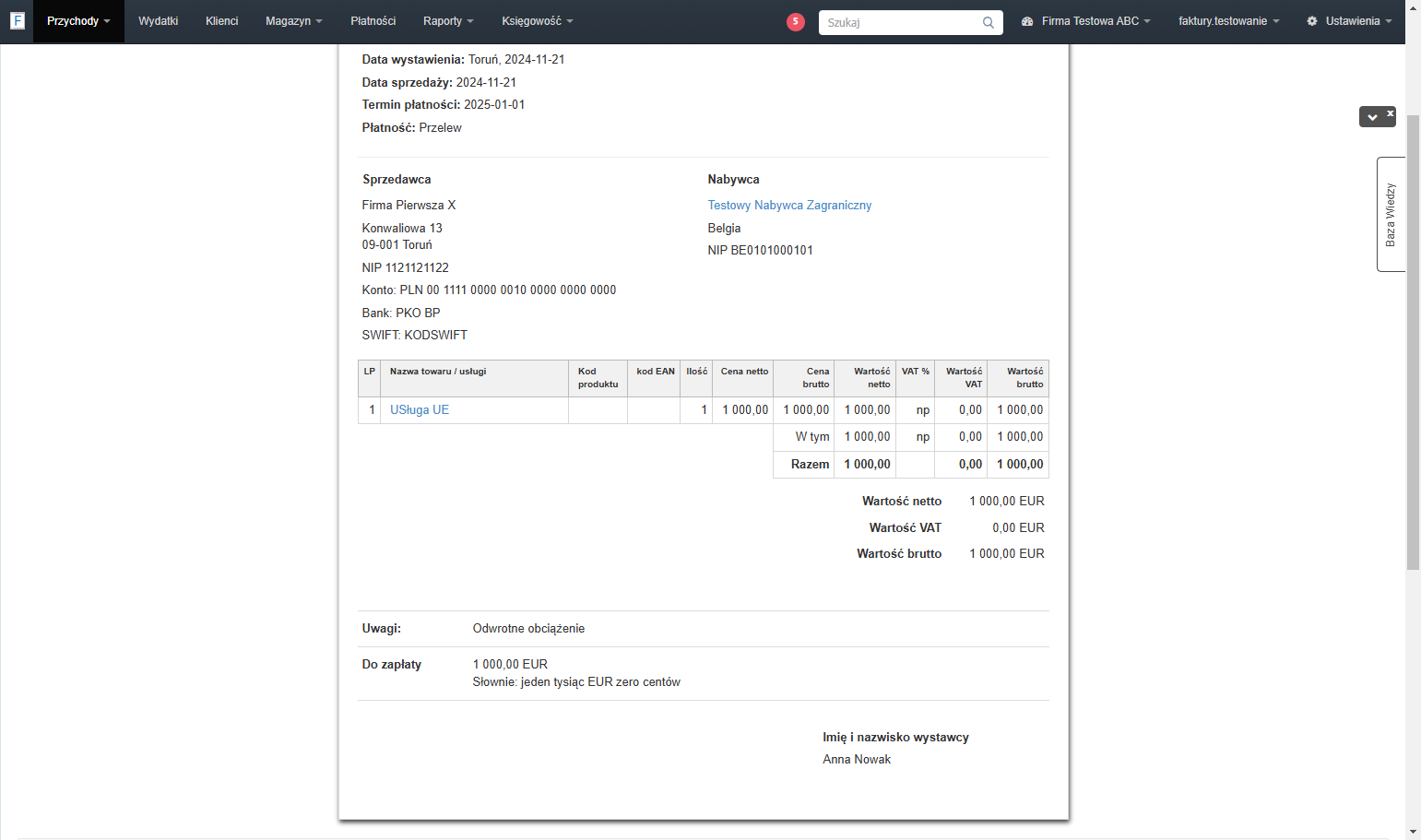This screenshot has width=1421, height=840.
Task: Click the Razem row label
Action: 810,465
